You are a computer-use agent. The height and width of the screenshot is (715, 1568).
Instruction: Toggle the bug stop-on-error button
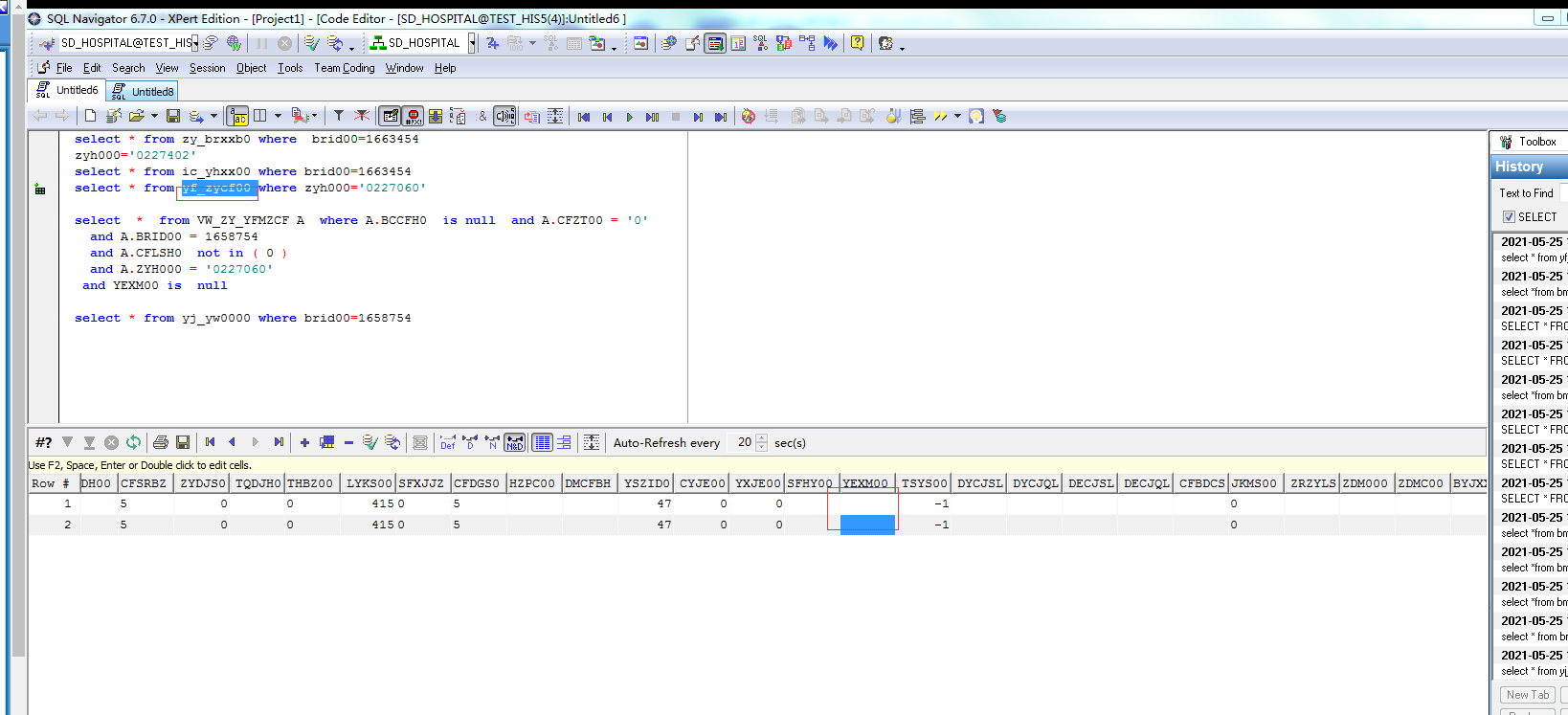413,116
